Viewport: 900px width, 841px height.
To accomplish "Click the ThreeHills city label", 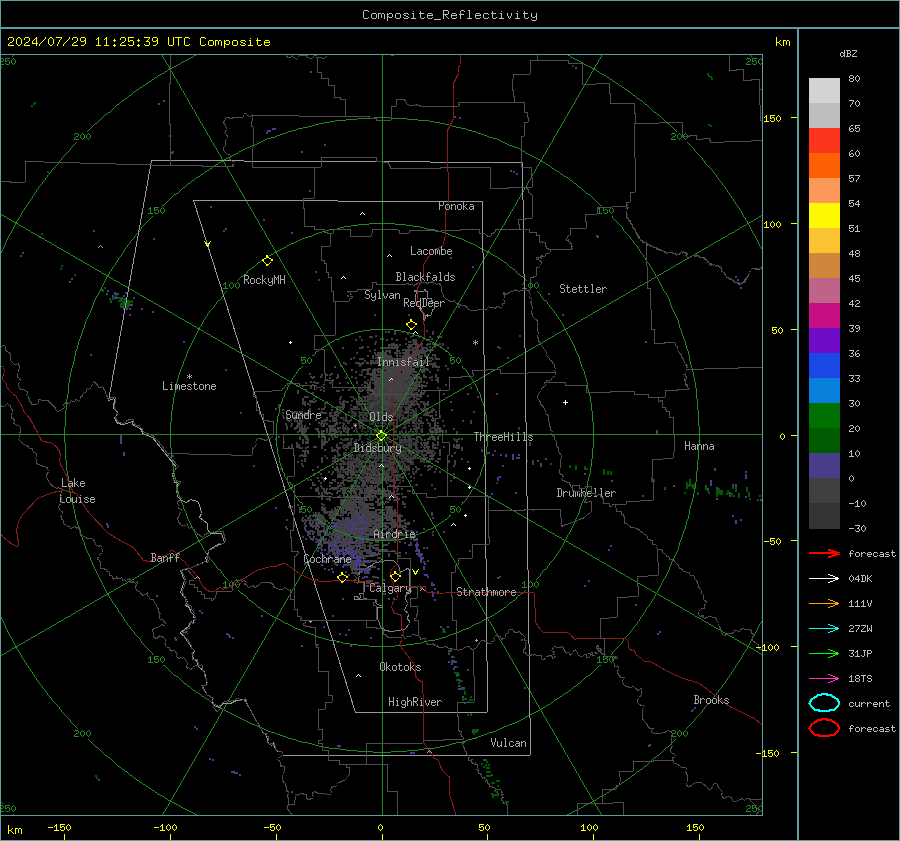I will [x=503, y=437].
